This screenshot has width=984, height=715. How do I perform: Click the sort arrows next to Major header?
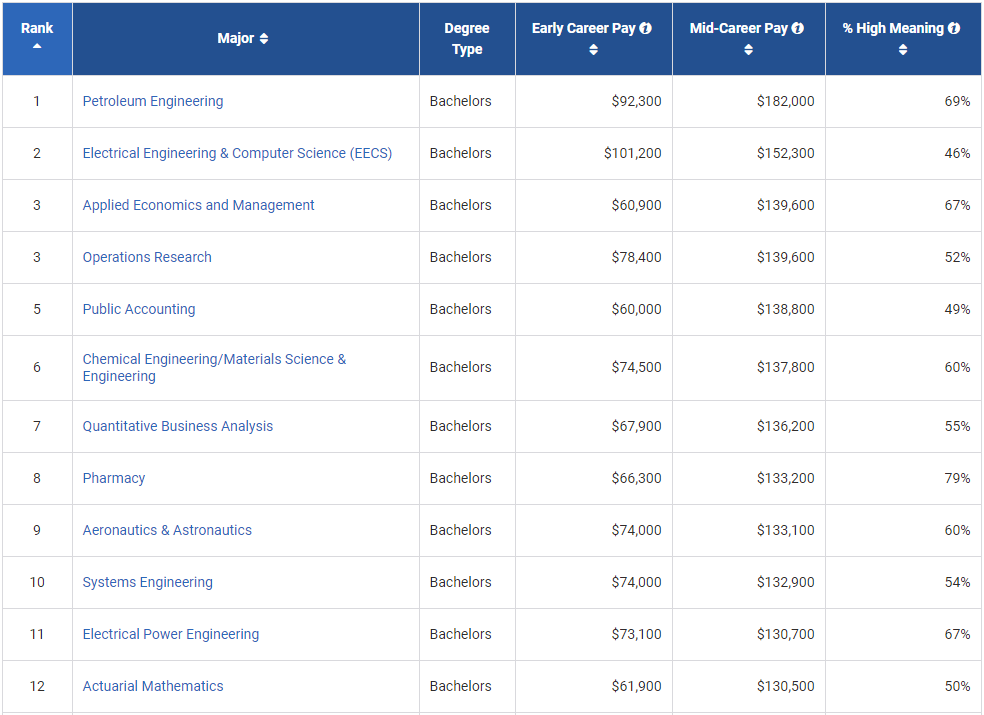coord(264,39)
